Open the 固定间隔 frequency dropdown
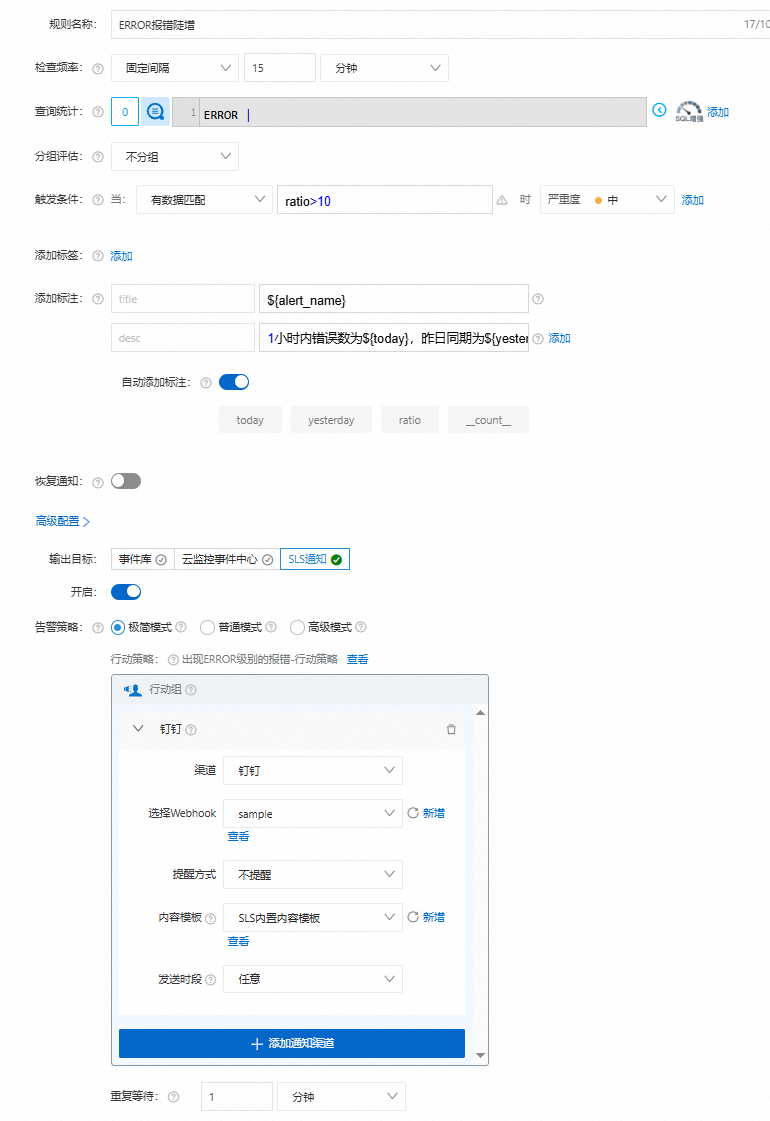This screenshot has height=1121, width=770. 175,68
